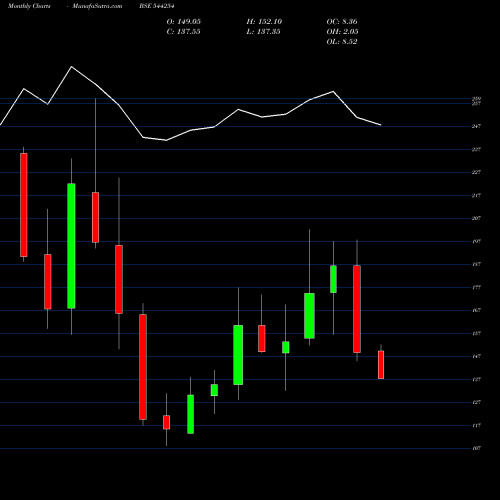Image resolution: width=500 pixels, height=500 pixels.
Task: Click the OC: 8.36 value
Action: [342, 22]
